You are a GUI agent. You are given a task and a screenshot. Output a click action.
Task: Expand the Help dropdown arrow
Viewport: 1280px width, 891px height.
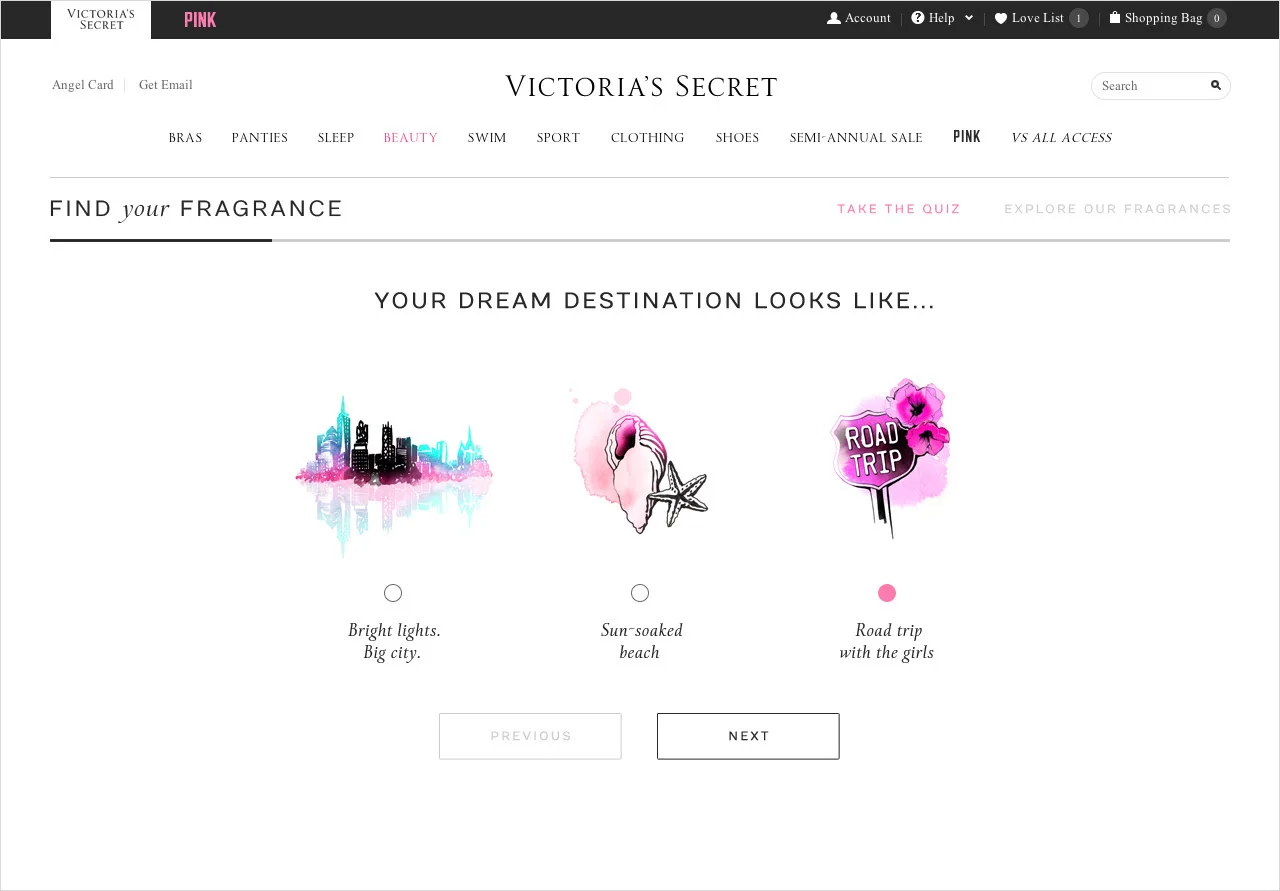click(x=968, y=18)
